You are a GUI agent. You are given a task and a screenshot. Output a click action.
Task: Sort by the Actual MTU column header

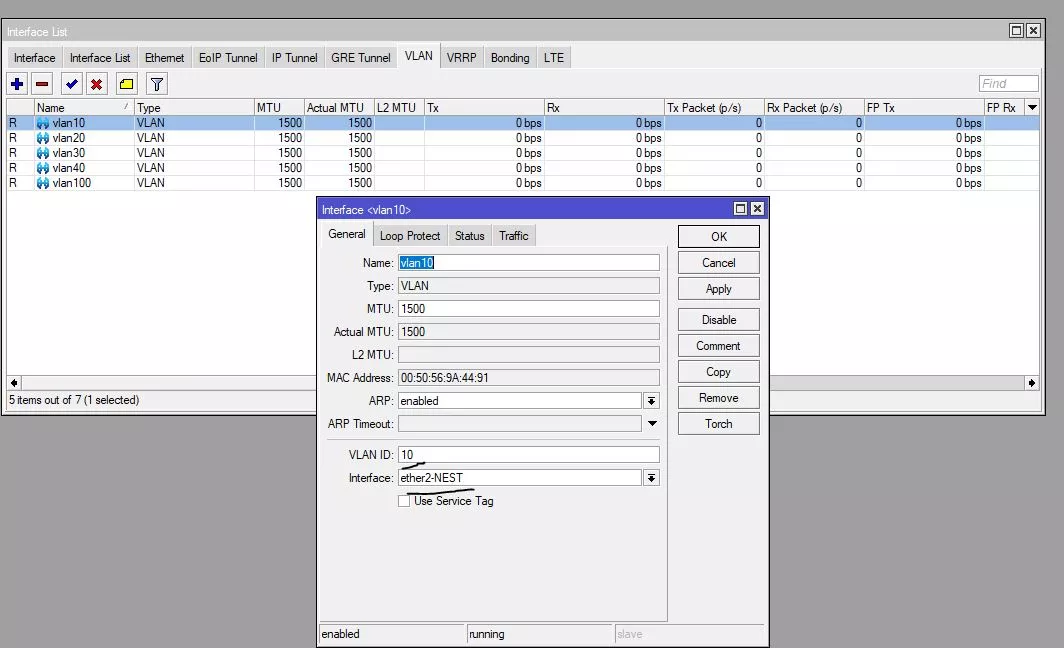click(339, 107)
